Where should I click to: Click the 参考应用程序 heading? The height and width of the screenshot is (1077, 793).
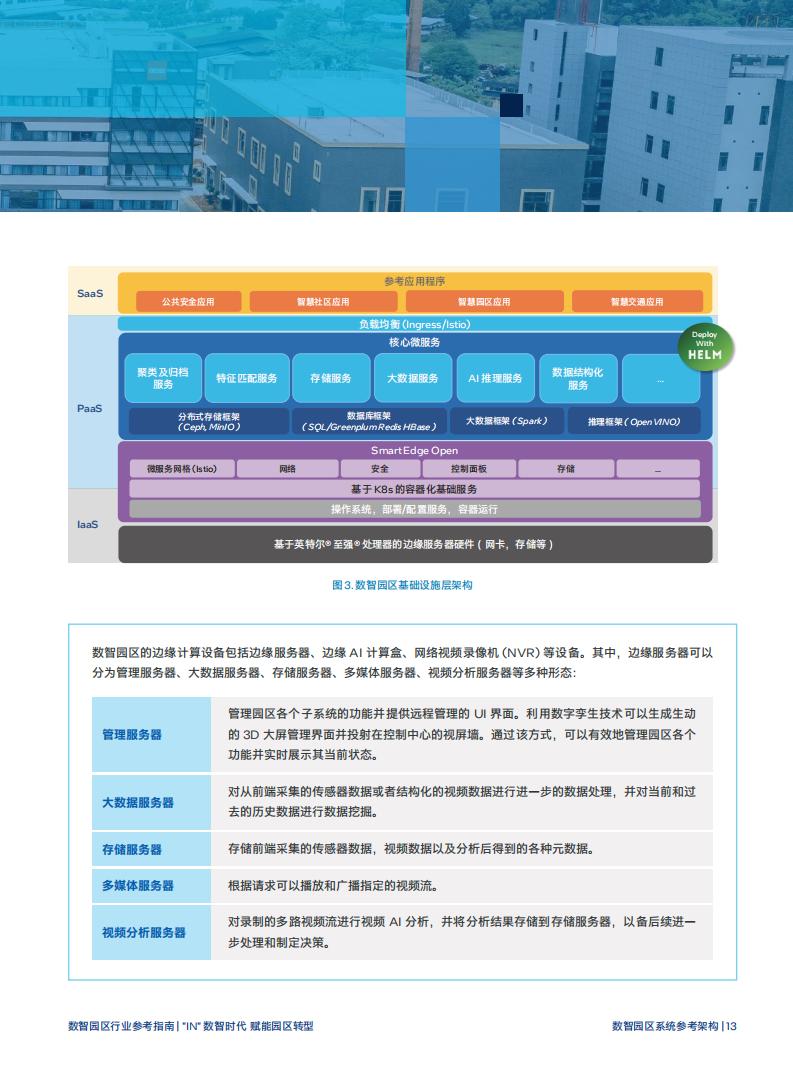(415, 281)
